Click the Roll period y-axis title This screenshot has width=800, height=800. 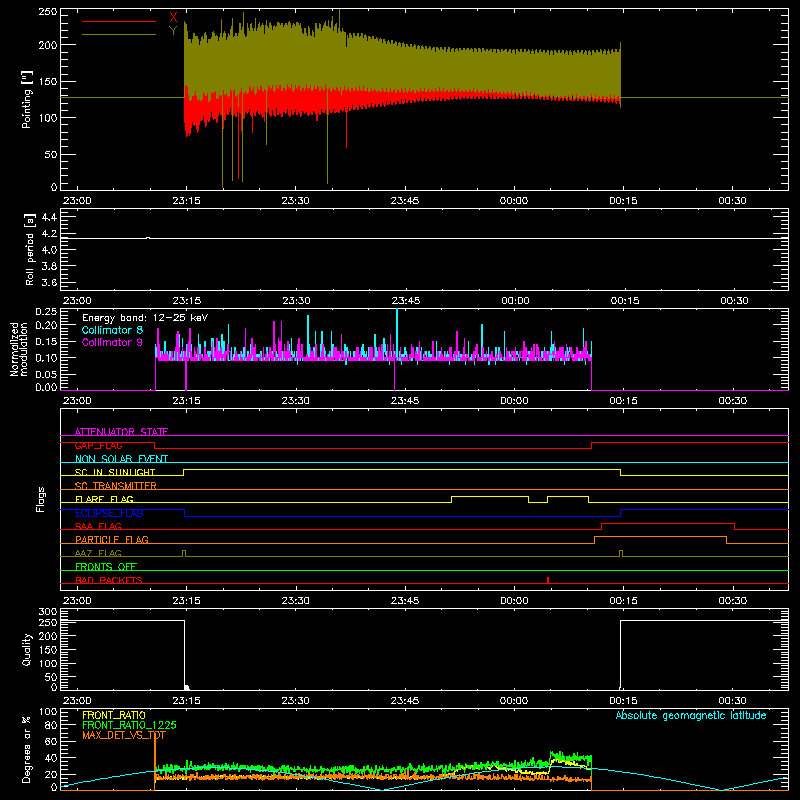click(30, 249)
